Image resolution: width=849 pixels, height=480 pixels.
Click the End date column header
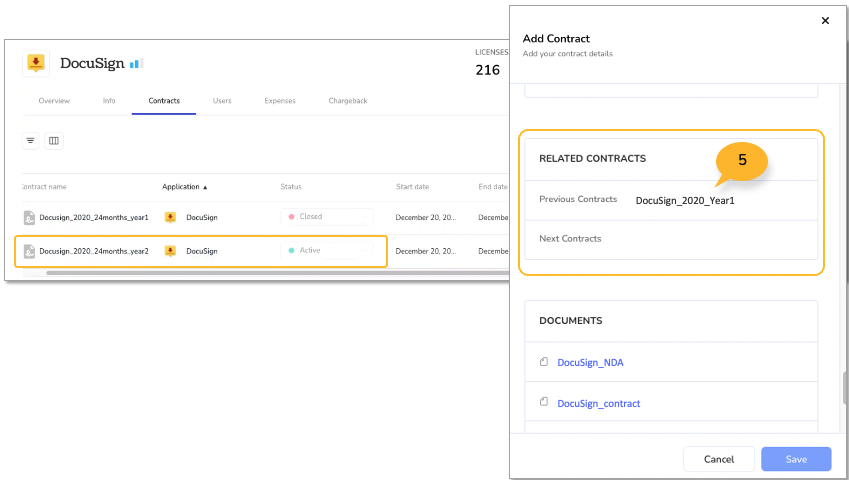coord(493,187)
